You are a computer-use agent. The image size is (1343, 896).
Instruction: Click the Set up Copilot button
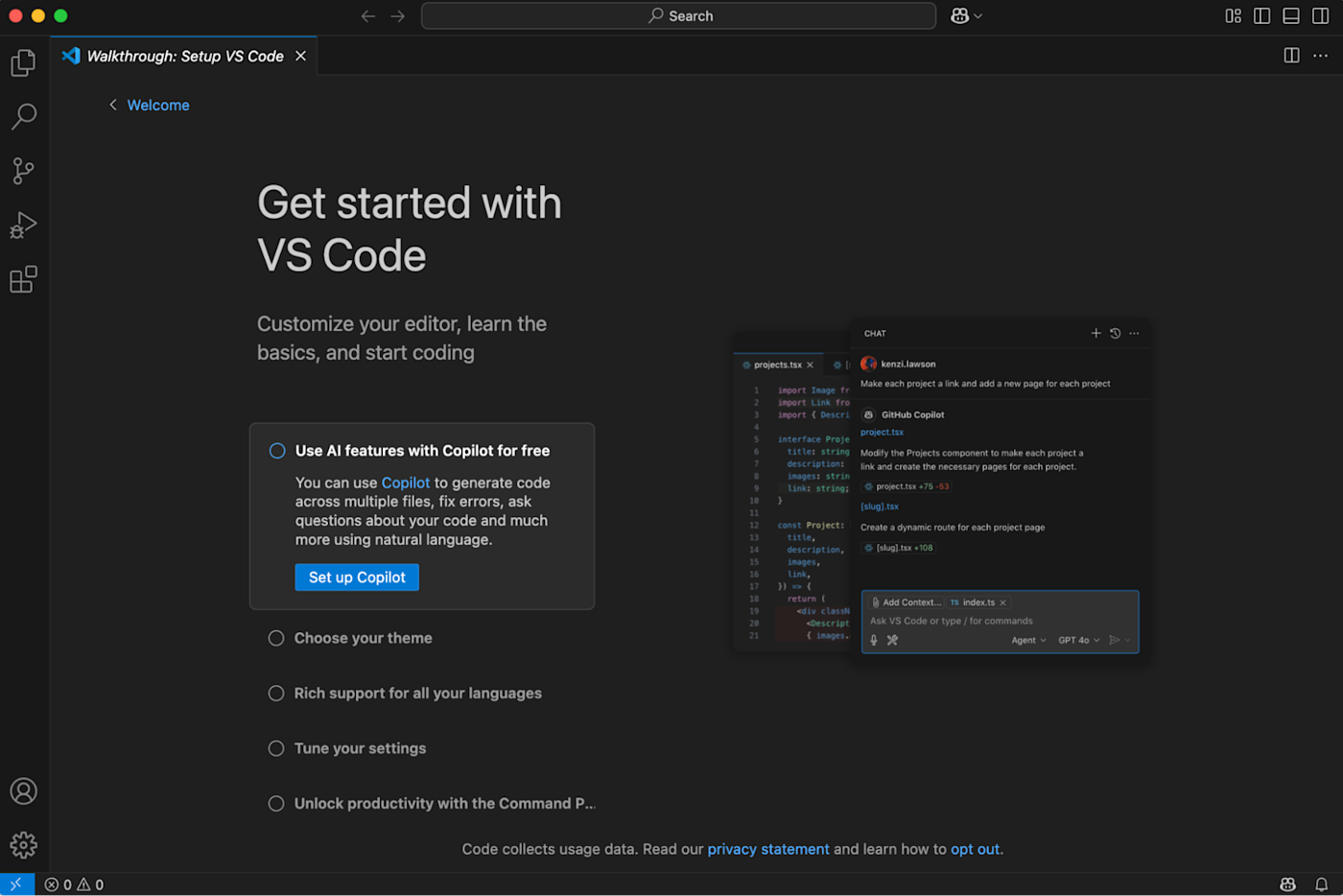tap(357, 578)
